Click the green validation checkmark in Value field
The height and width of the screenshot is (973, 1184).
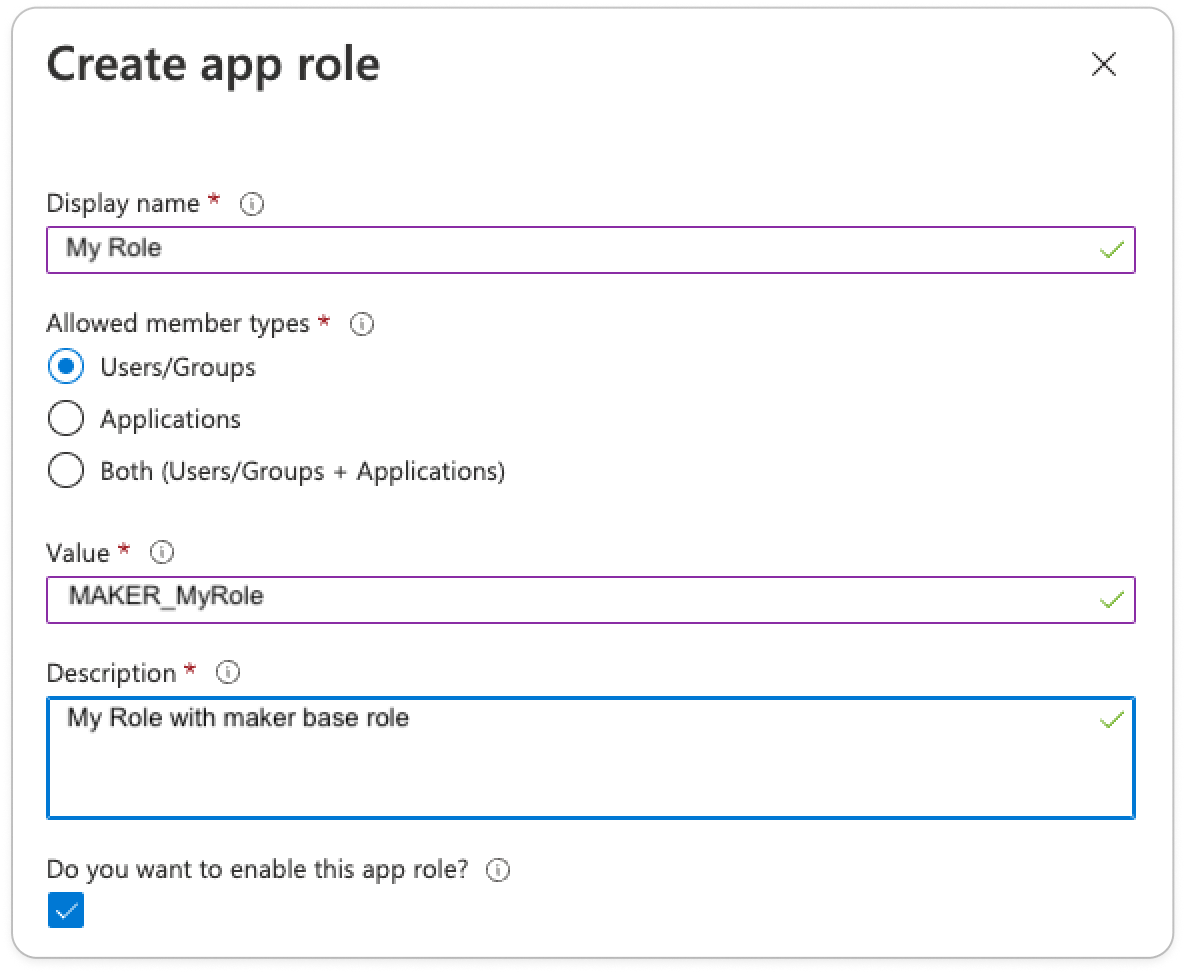point(1111,600)
